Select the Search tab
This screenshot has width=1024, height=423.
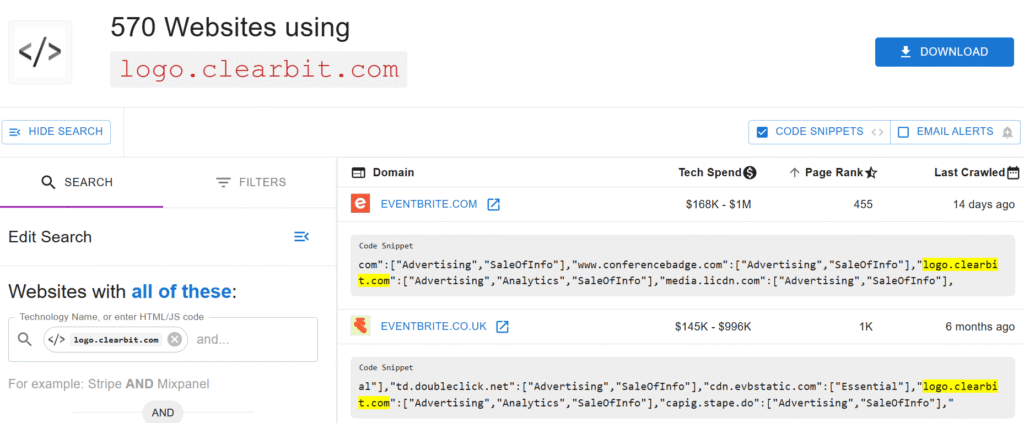point(76,182)
